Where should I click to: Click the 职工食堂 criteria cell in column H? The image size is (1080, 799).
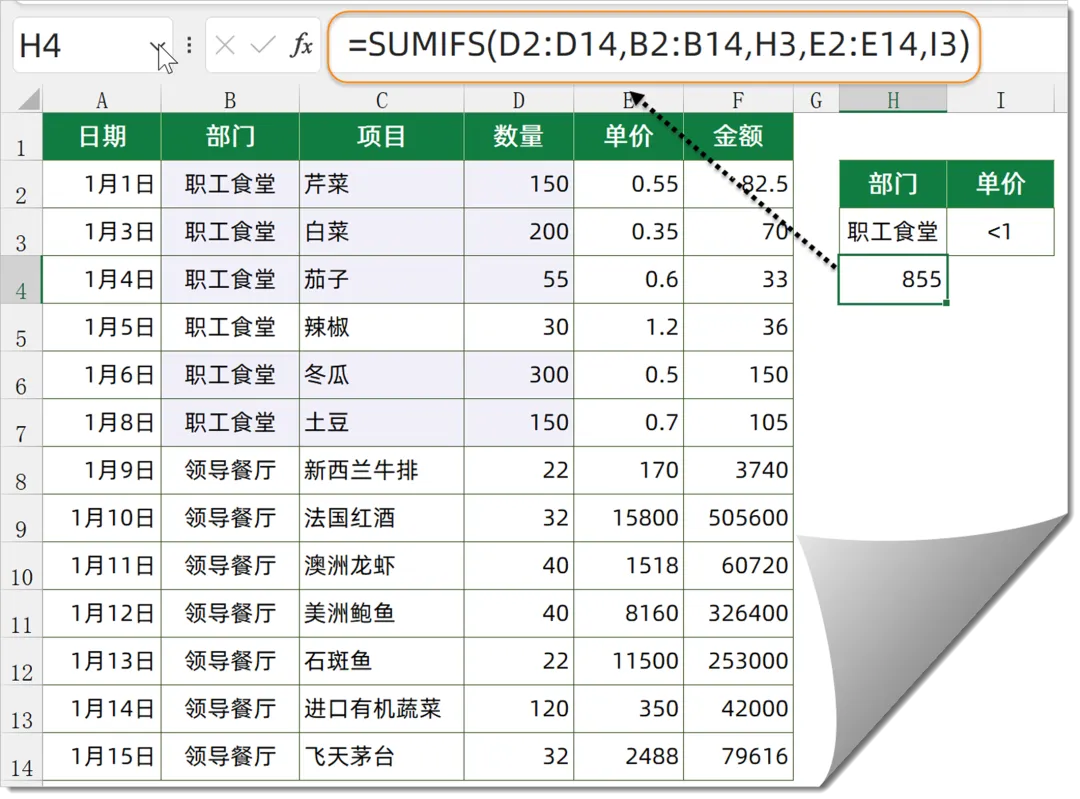click(x=892, y=232)
